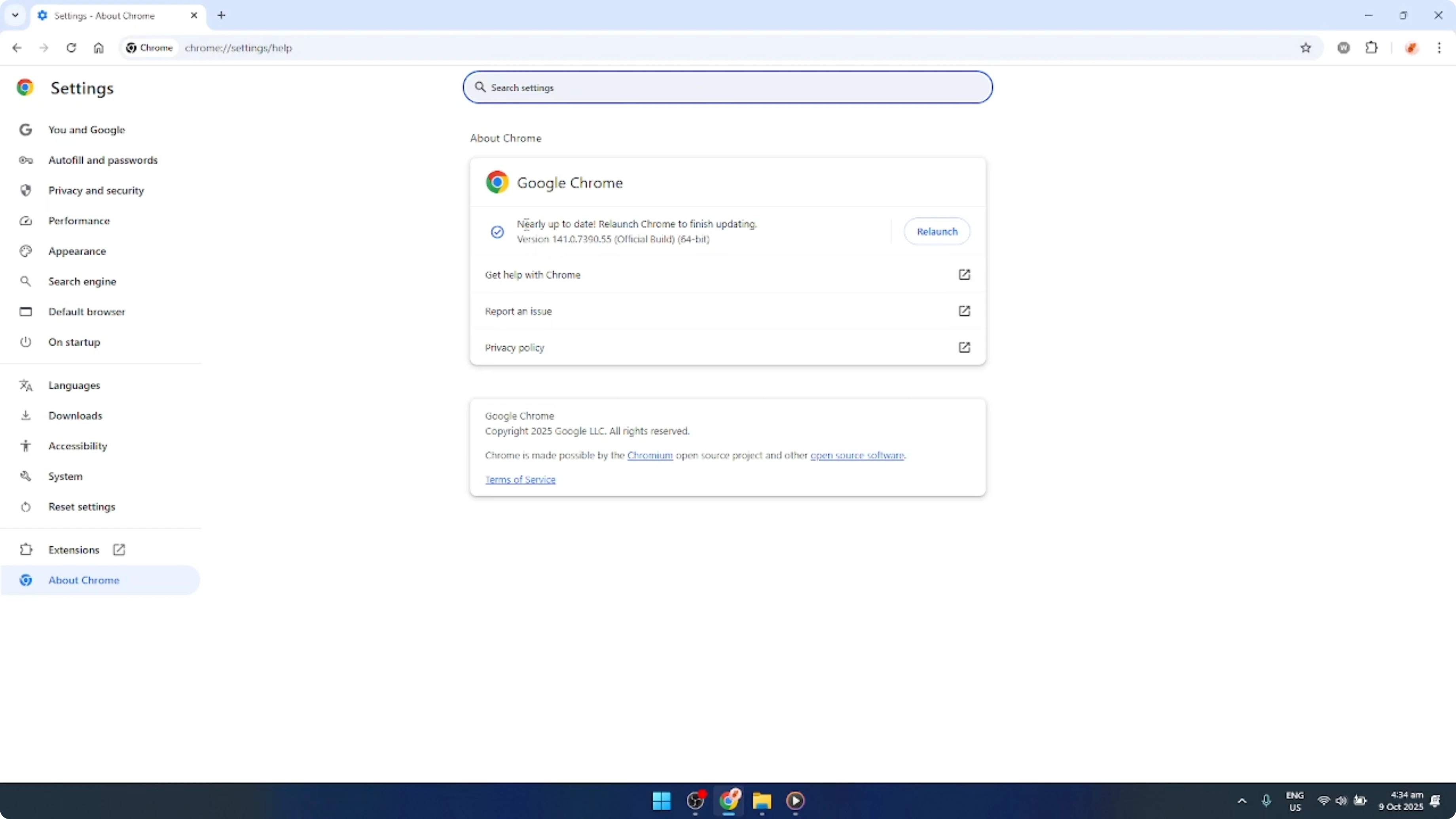Open Appearance settings

click(77, 251)
